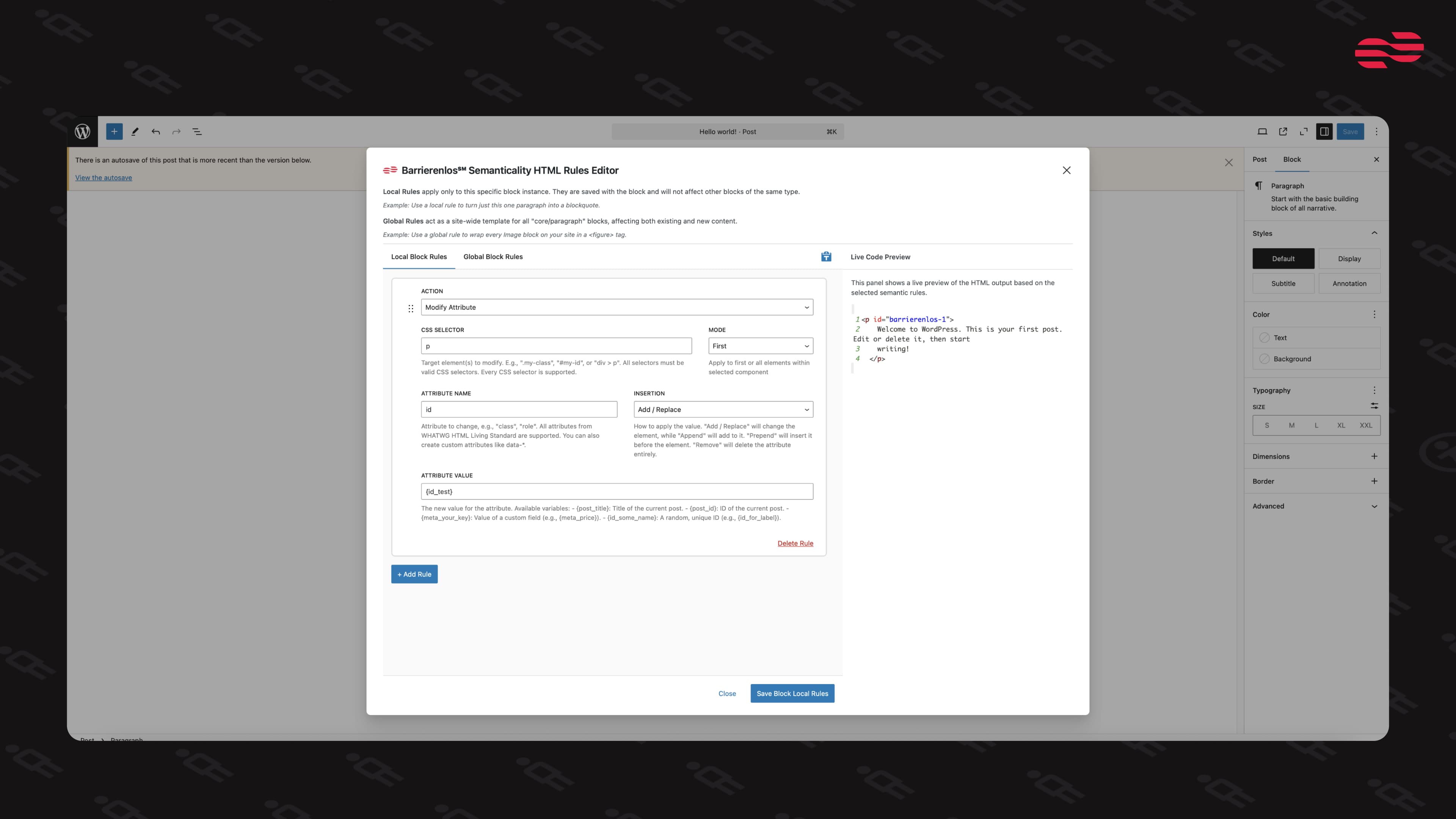Click the Delete Rule link

coord(795,543)
